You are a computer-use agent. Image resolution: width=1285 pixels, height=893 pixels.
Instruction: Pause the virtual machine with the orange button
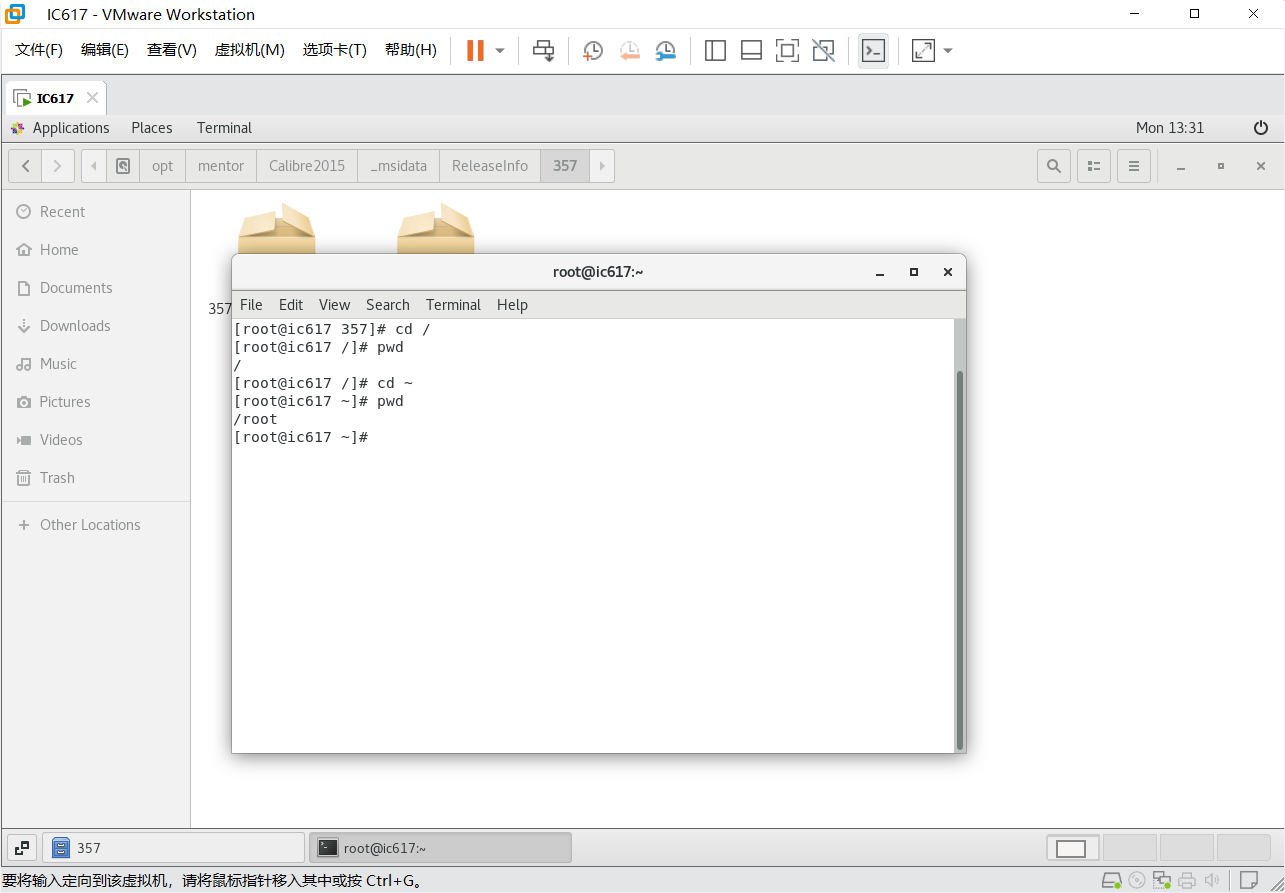coord(475,50)
